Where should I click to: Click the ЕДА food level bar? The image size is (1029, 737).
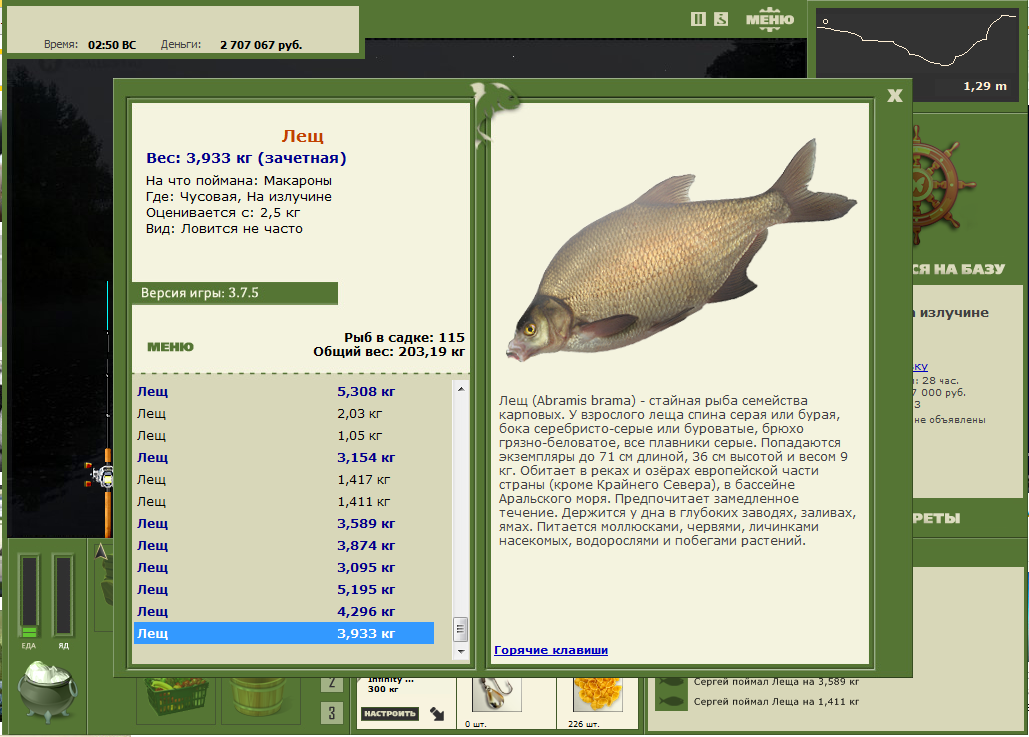29,595
